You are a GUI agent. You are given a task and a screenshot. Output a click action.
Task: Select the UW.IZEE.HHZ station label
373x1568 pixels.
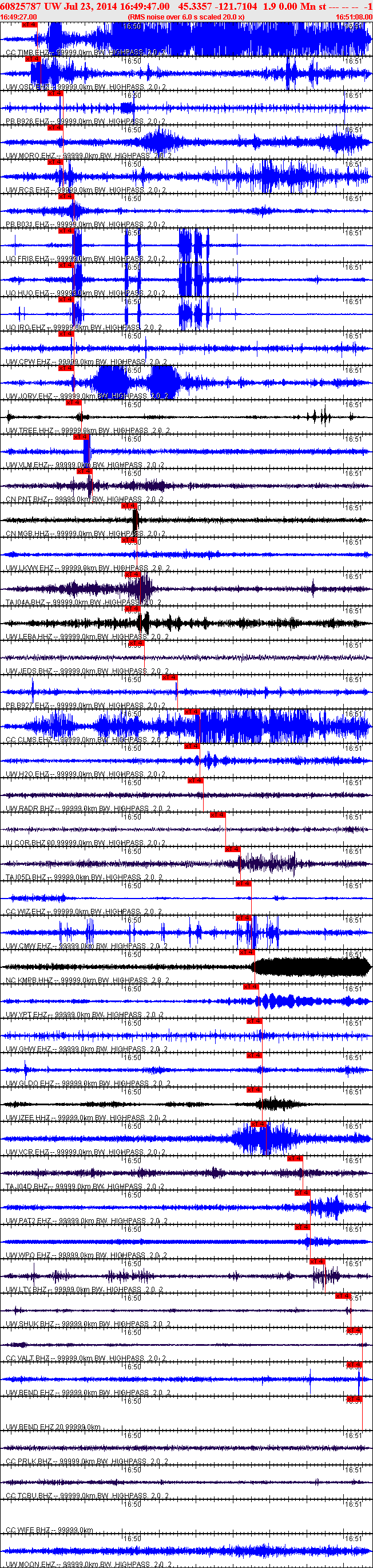point(86,1117)
